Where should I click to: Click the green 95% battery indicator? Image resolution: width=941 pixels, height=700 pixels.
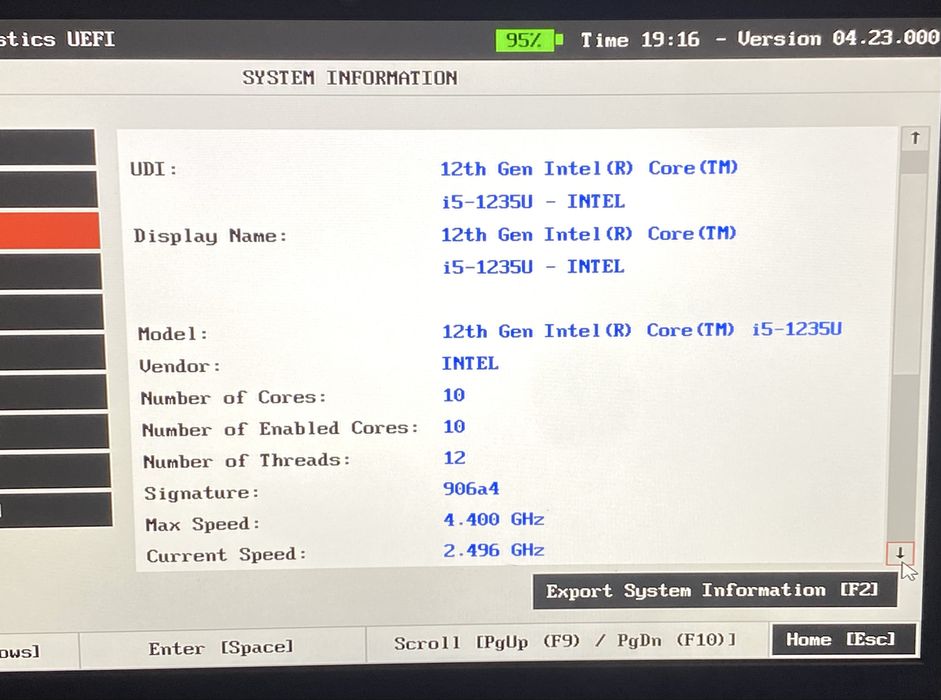tap(528, 40)
